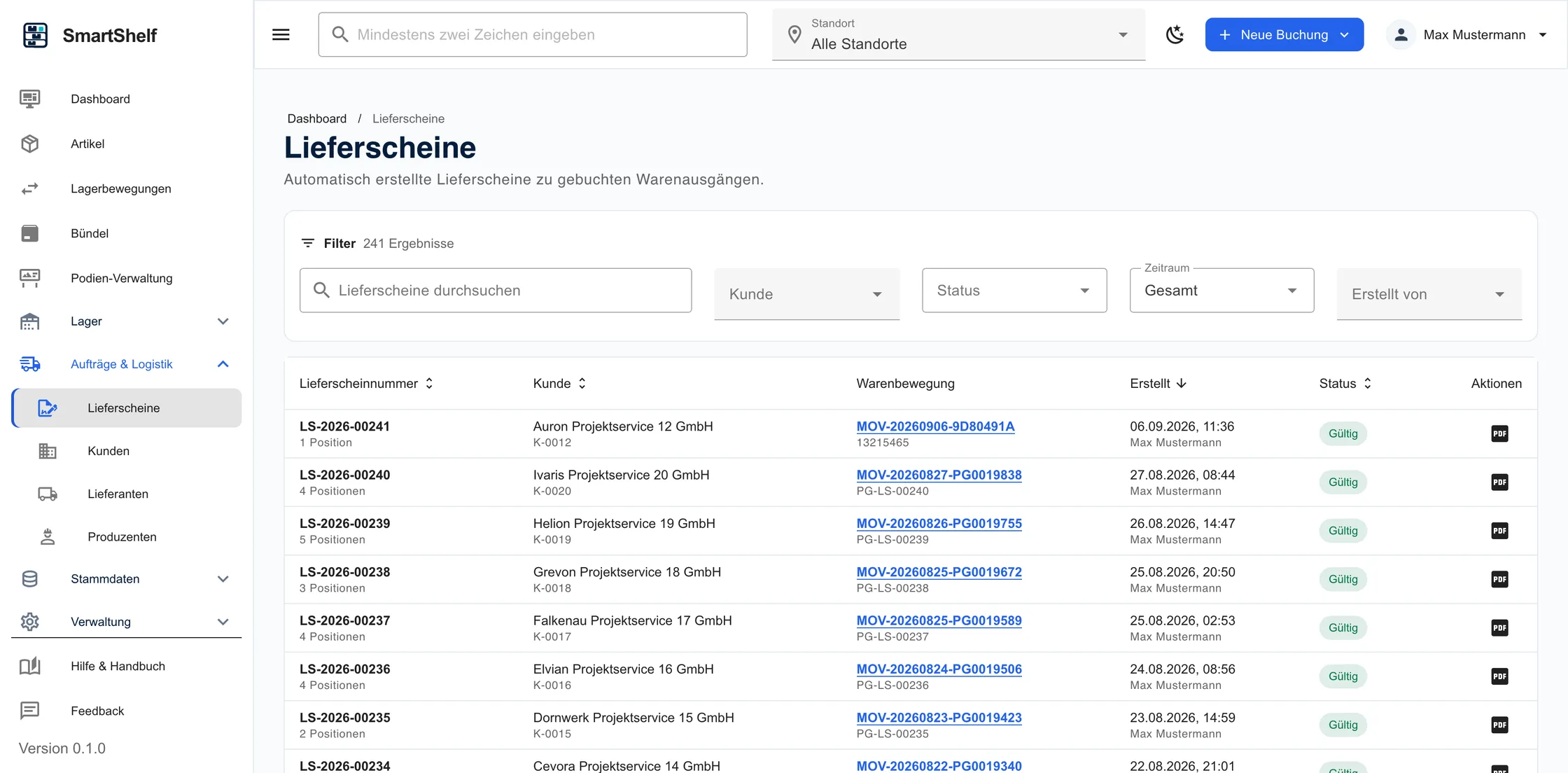Click the Bündel sidebar icon

[29, 233]
